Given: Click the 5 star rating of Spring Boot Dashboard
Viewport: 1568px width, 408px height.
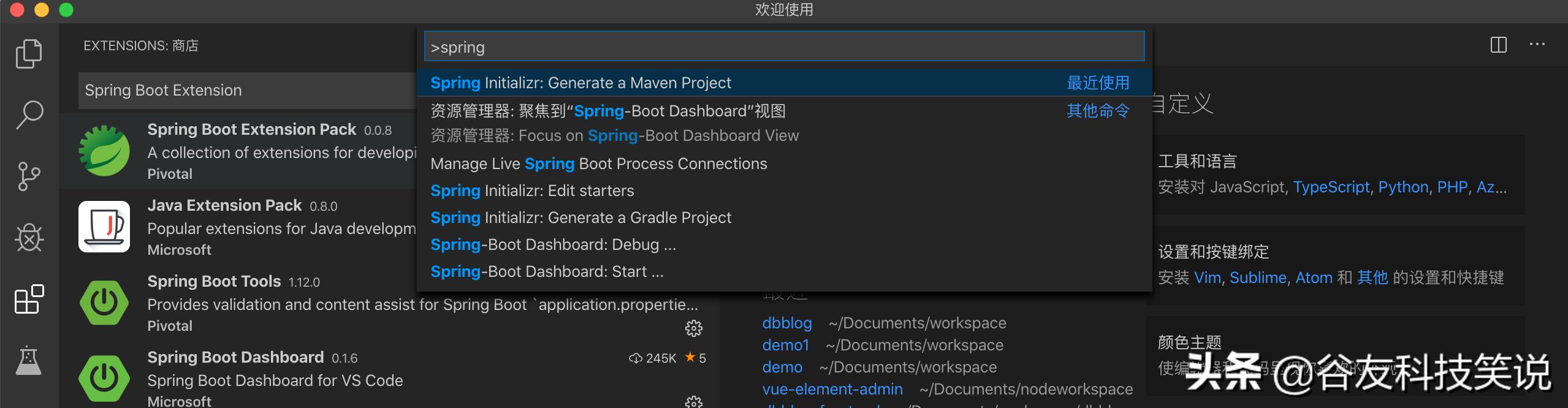Looking at the screenshot, I should coord(696,358).
